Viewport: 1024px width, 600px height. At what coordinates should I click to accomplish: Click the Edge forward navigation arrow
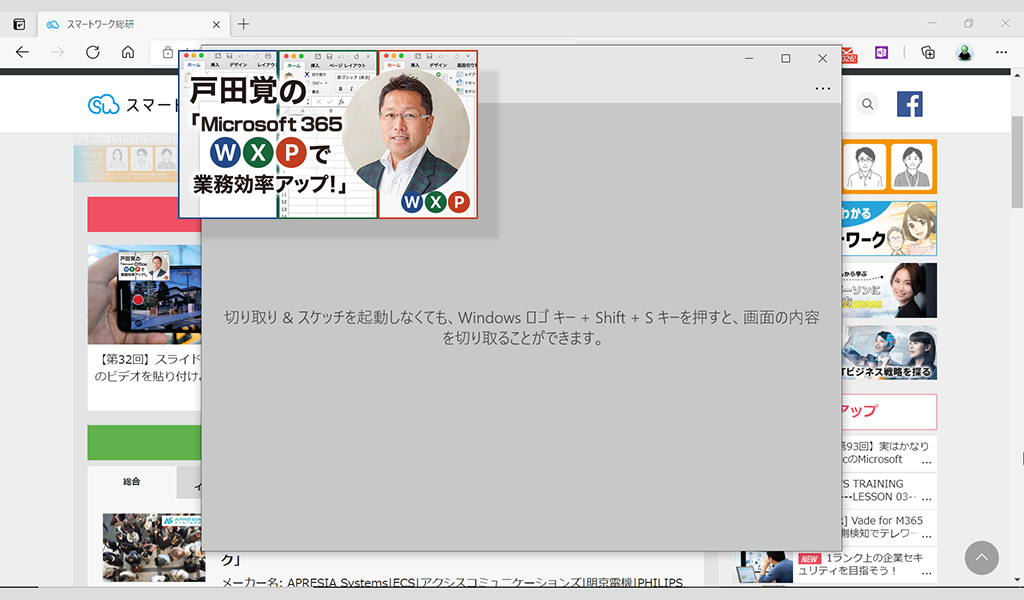(x=57, y=52)
